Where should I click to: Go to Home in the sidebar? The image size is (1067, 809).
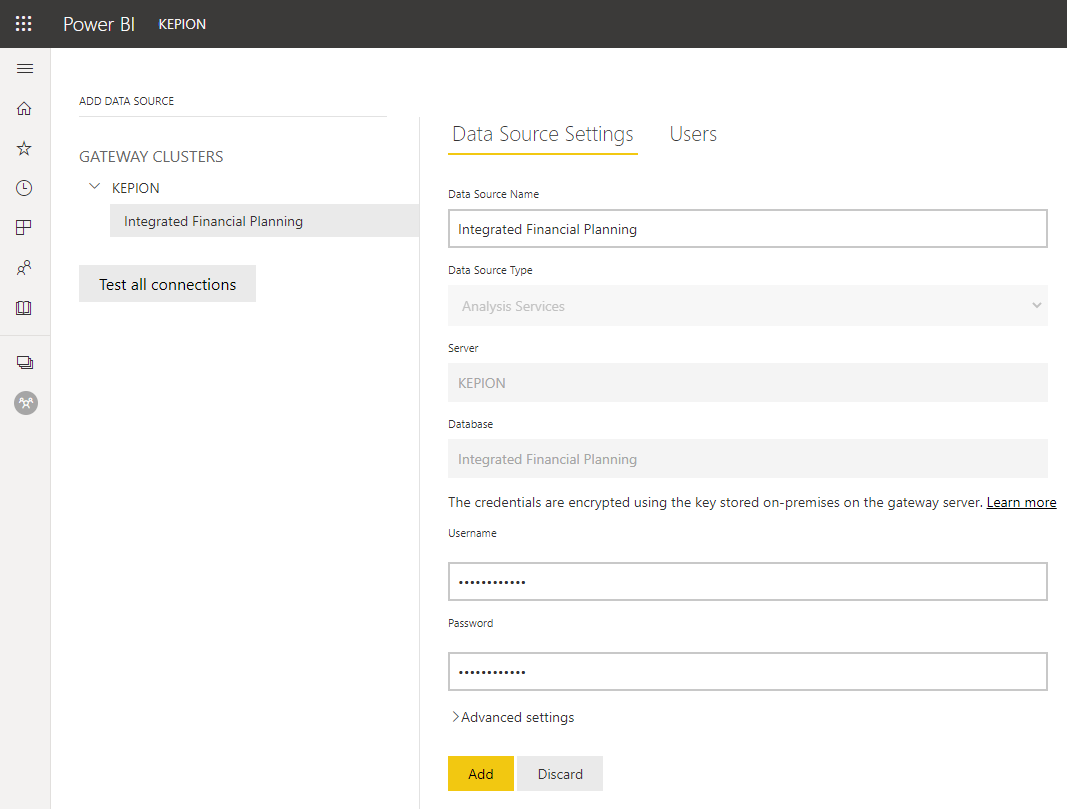(24, 109)
